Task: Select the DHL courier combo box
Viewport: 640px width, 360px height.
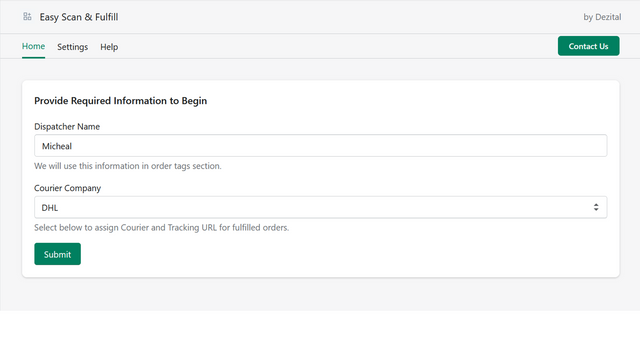Action: [320, 207]
